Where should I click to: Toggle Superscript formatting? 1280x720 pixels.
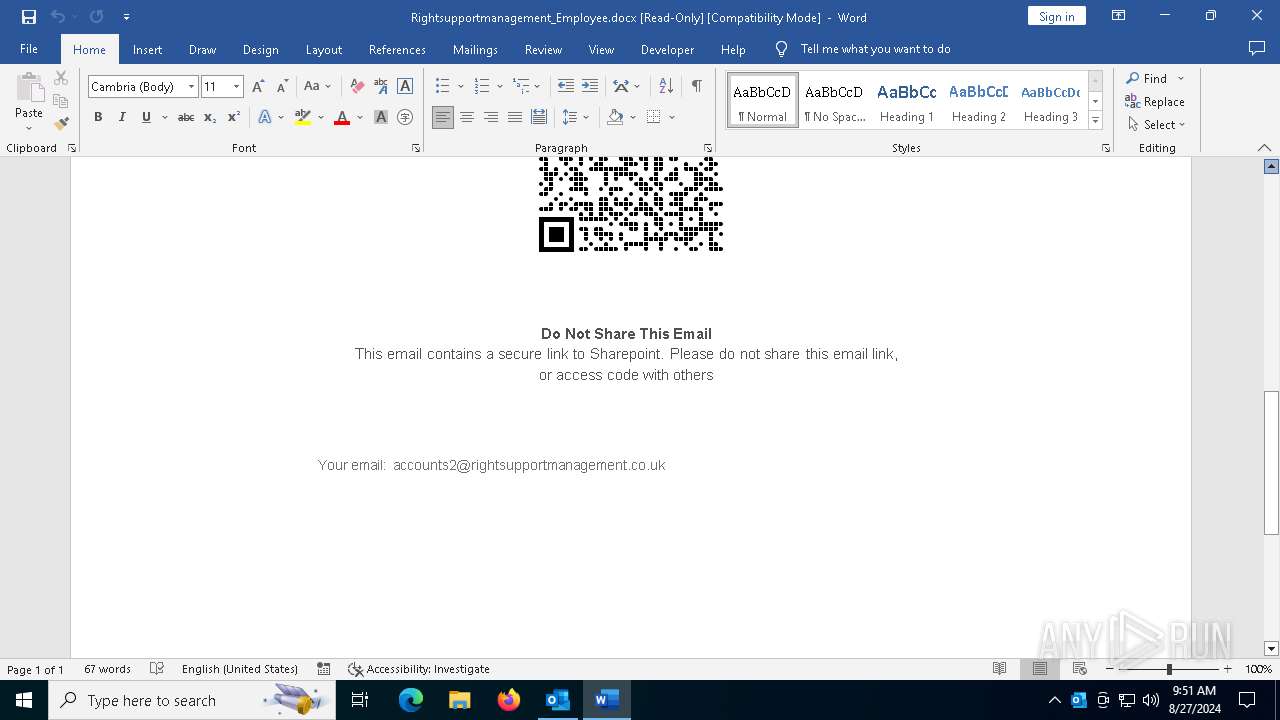234,117
